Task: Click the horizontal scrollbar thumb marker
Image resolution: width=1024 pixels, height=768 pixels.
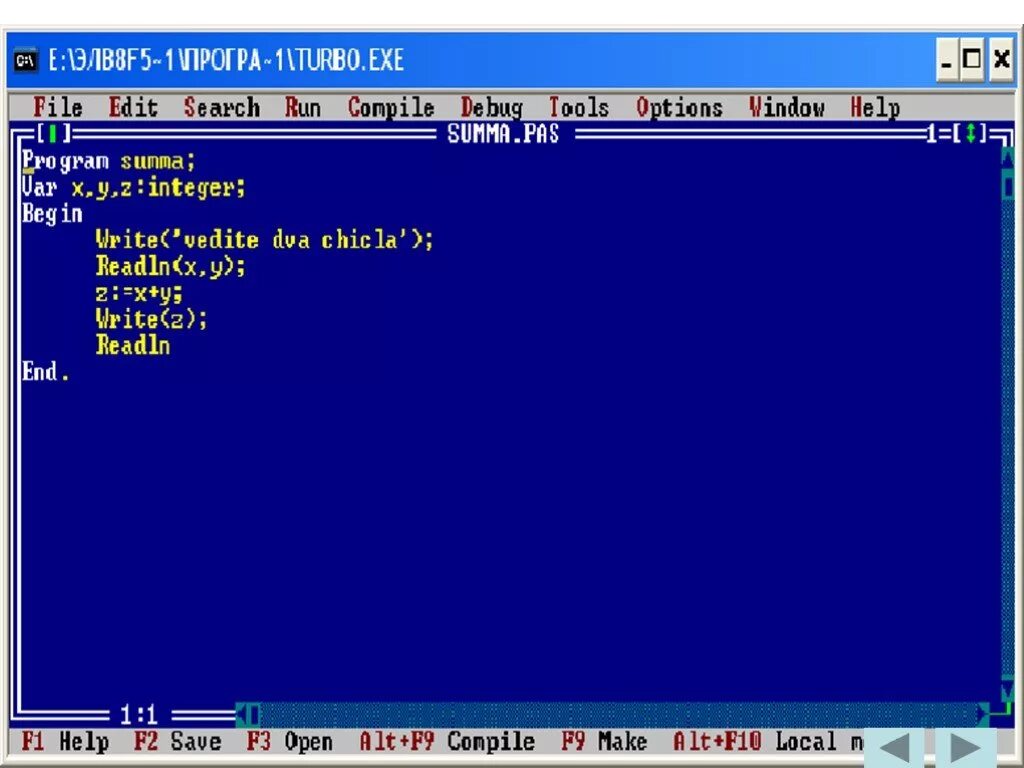Action: pyautogui.click(x=254, y=714)
